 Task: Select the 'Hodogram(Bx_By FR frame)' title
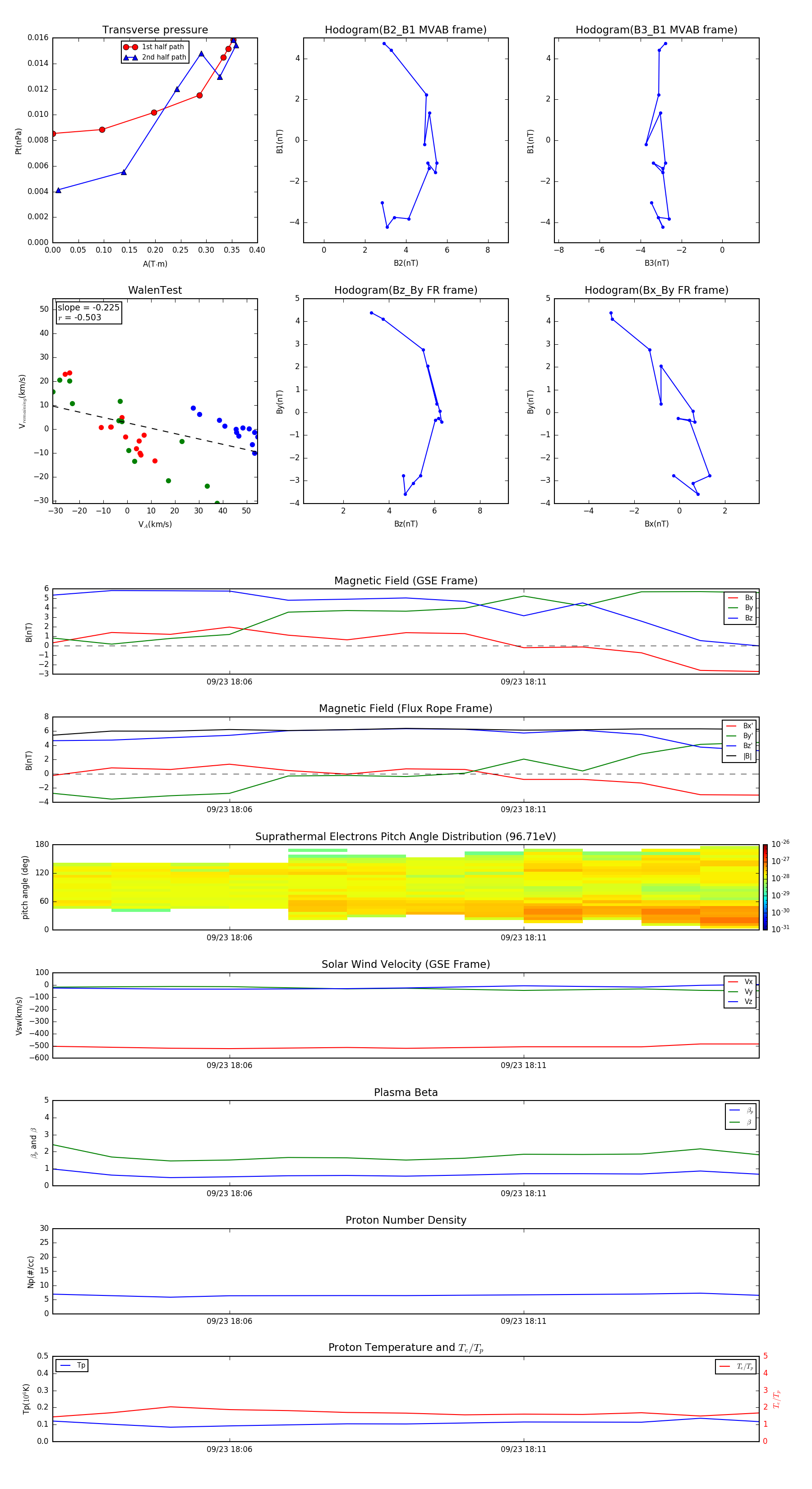click(656, 290)
